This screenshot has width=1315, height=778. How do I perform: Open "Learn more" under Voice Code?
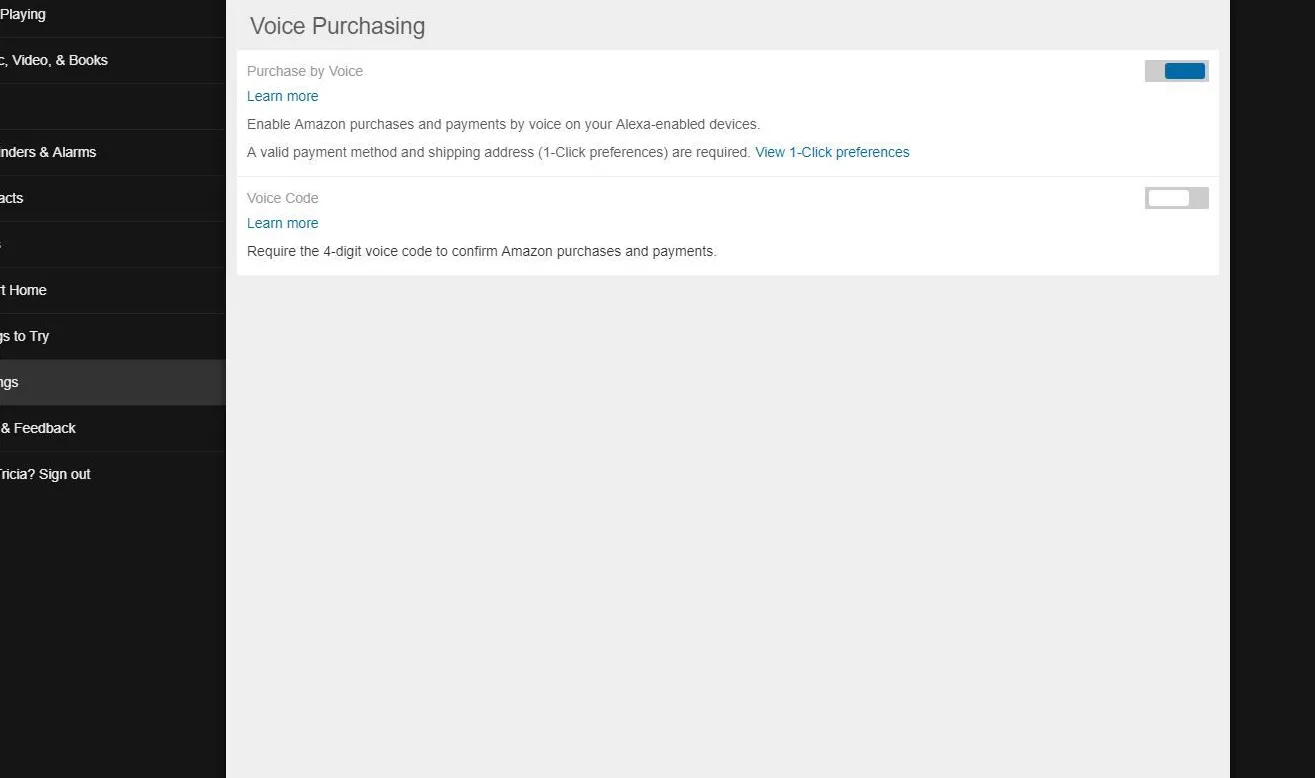[x=282, y=222]
